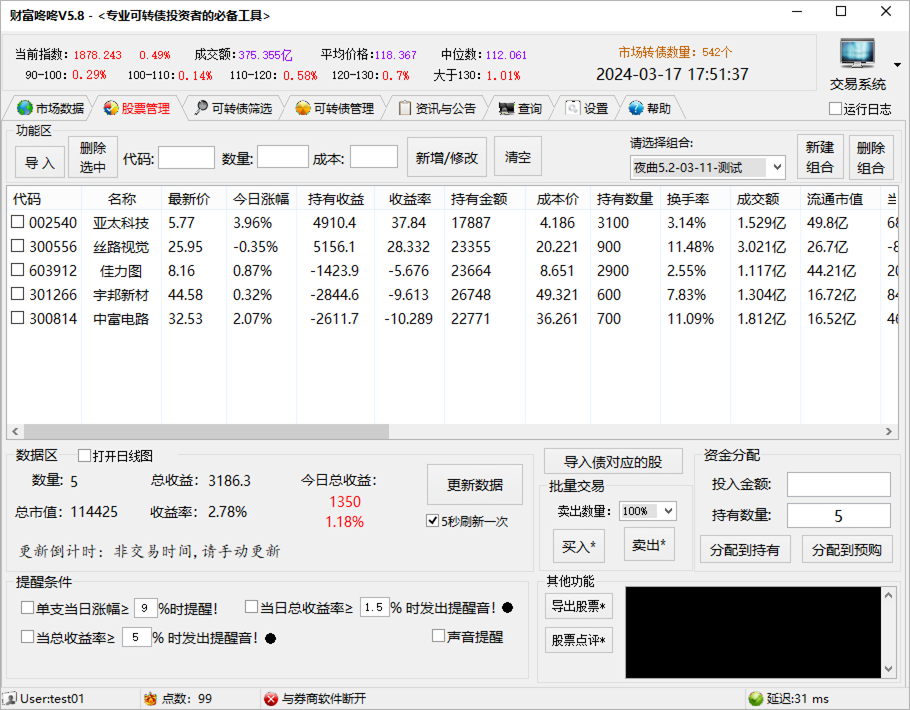Click the red disconnect icon by 与券商软件断开

270,698
